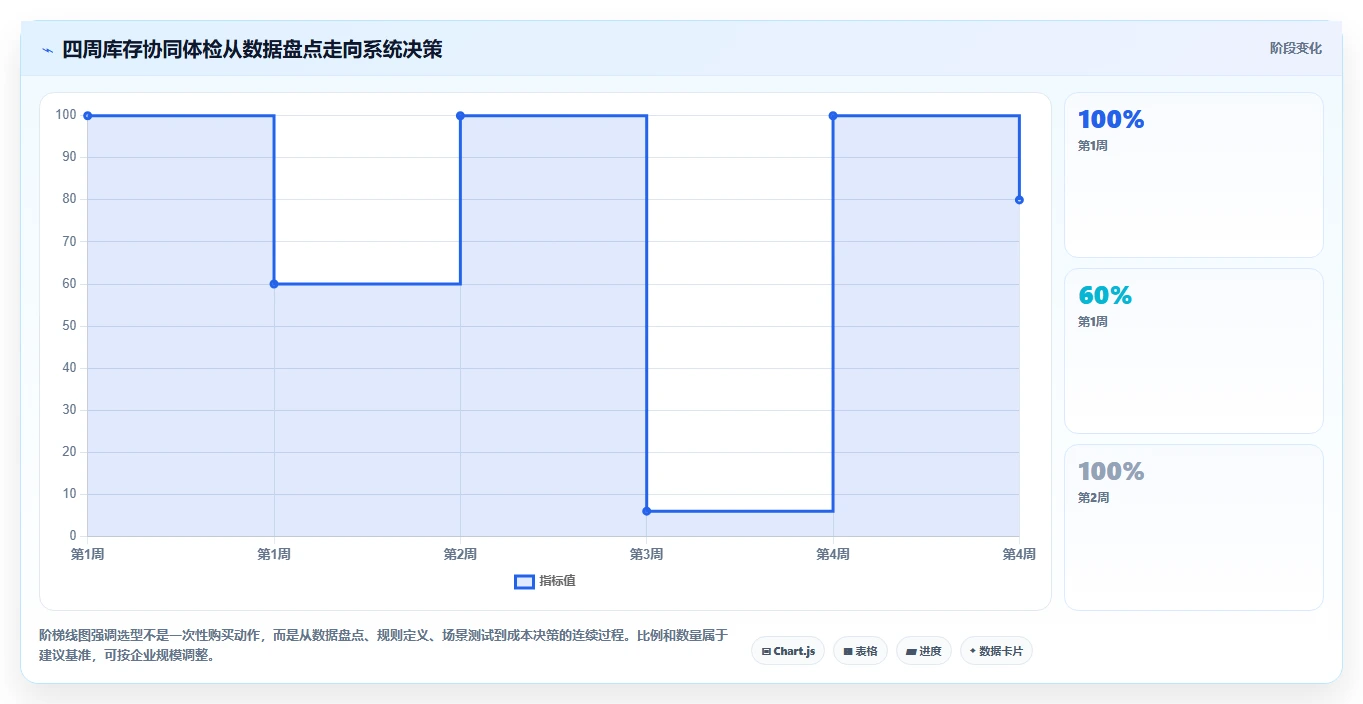
Task: Click the Chart.js tag
Action: [x=788, y=651]
